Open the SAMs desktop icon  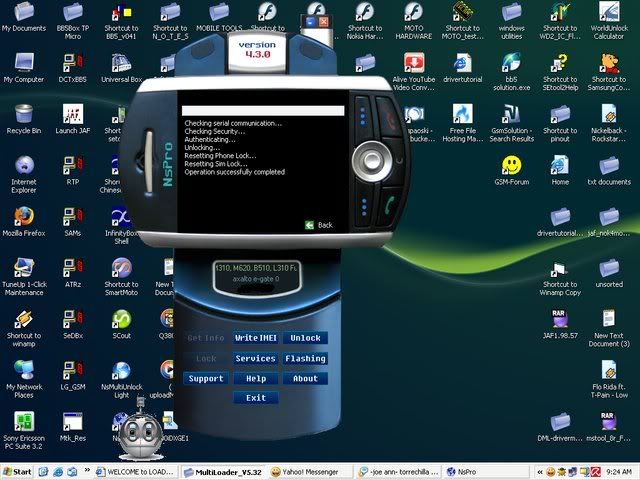coord(73,222)
